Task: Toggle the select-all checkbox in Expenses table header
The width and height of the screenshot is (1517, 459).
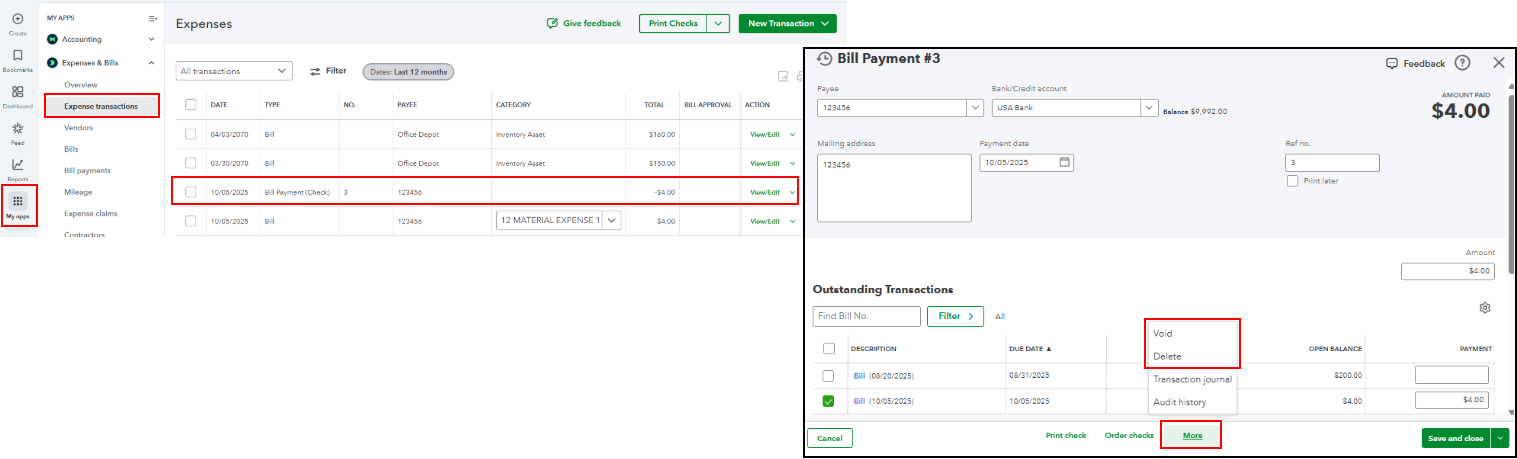Action: point(190,104)
